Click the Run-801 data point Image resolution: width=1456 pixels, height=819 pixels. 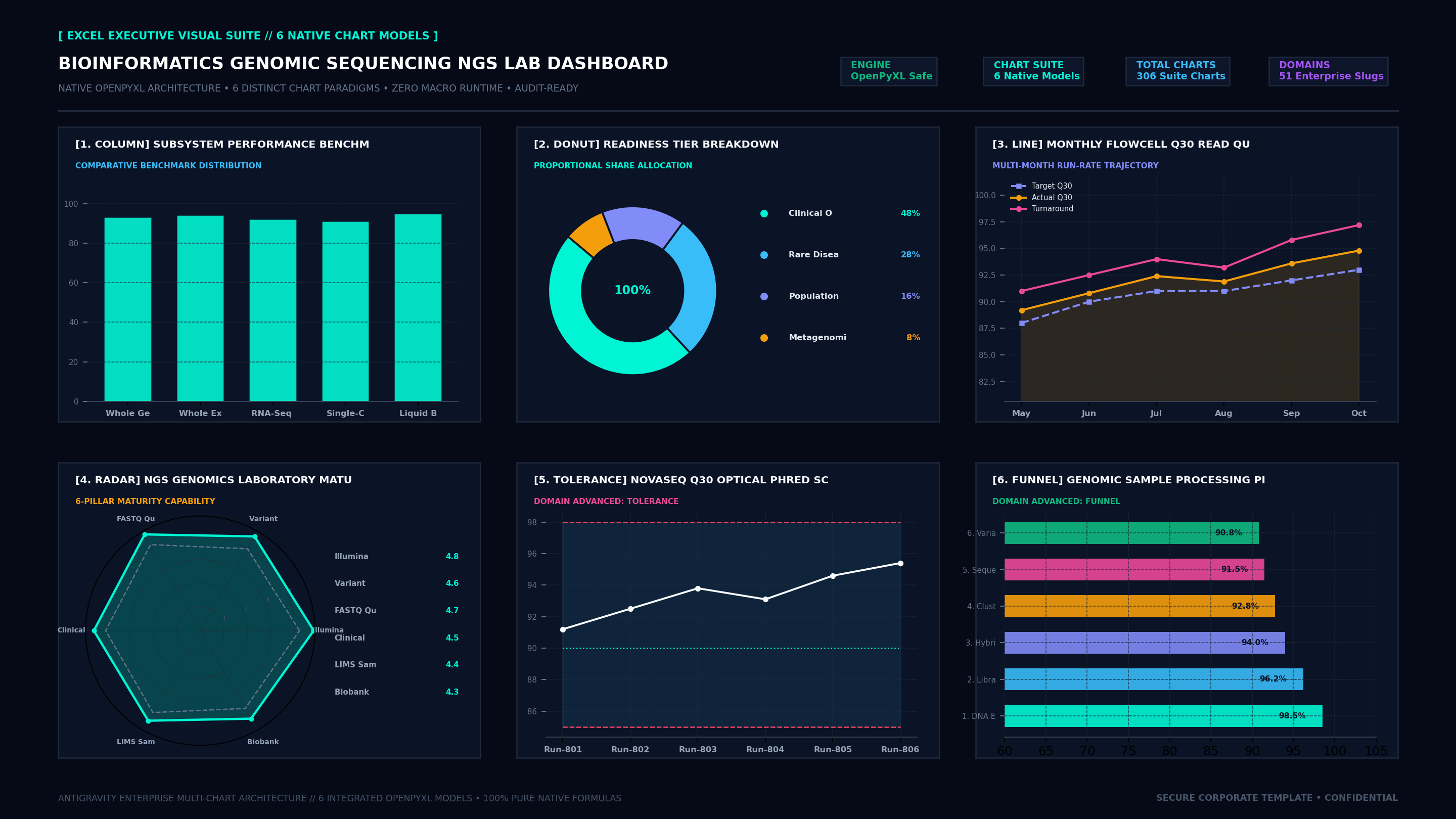(x=563, y=629)
